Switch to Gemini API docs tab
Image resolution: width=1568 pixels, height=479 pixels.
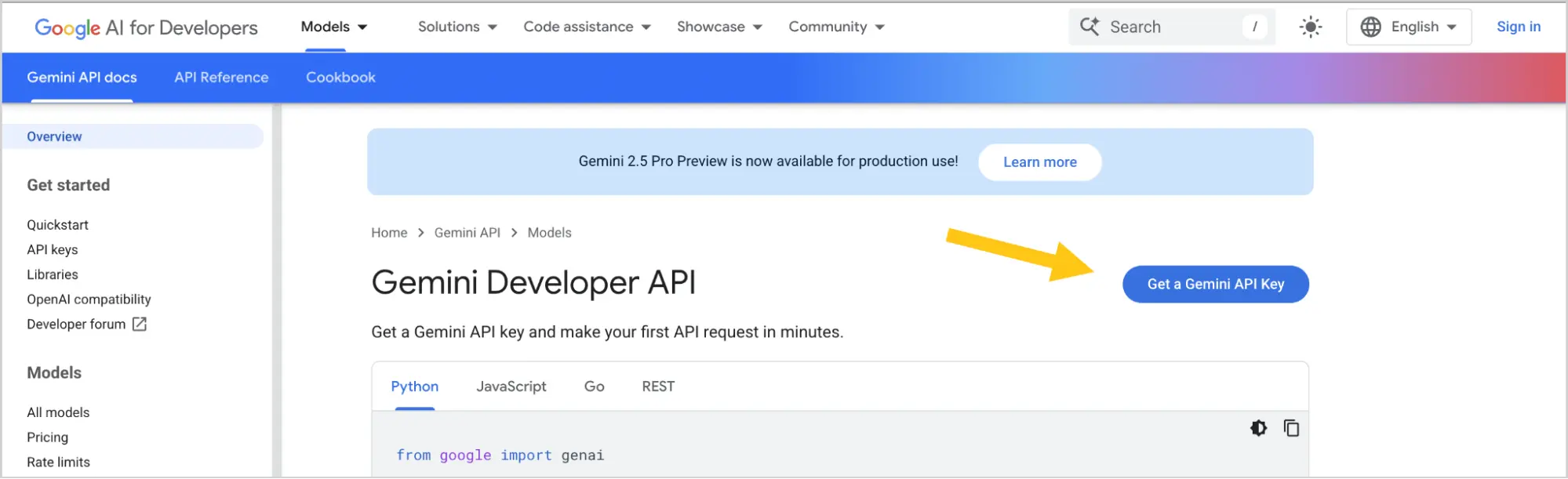[82, 78]
